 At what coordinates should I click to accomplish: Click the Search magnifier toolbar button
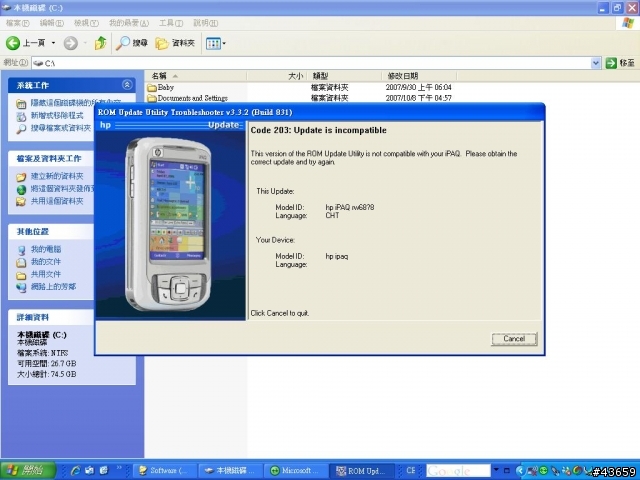coord(131,43)
